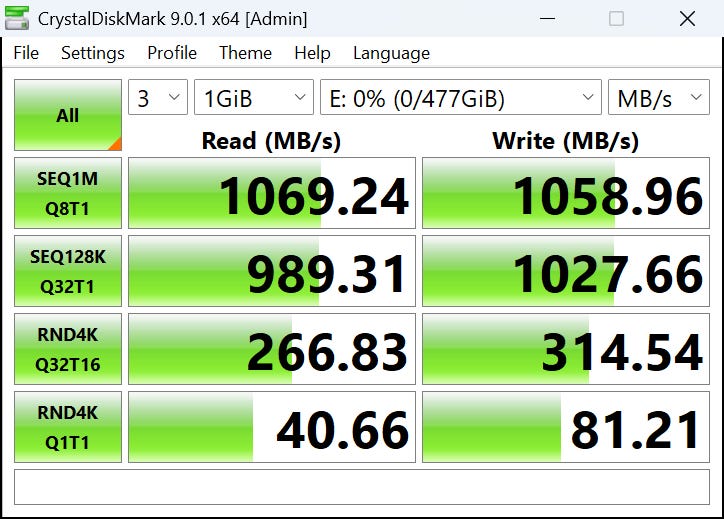
Task: Start all benchmarks with the All button
Action: click(x=68, y=115)
